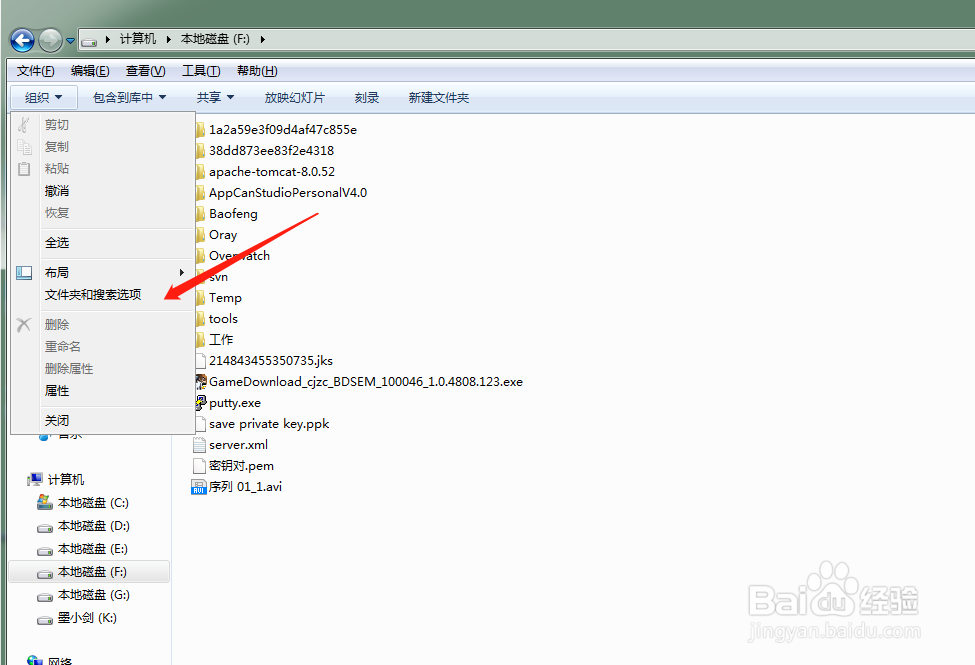The width and height of the screenshot is (975, 665).
Task: Open 本地磁盘 (D:) in navigation pane
Action: [93, 526]
